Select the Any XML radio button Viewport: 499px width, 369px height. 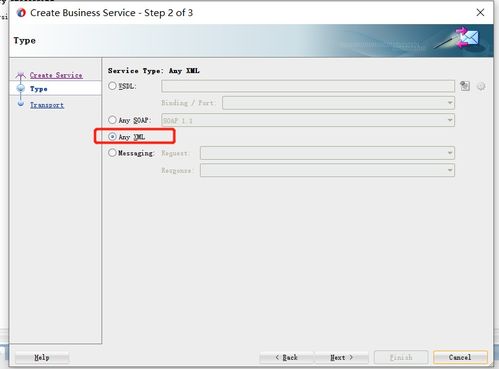[112, 137]
